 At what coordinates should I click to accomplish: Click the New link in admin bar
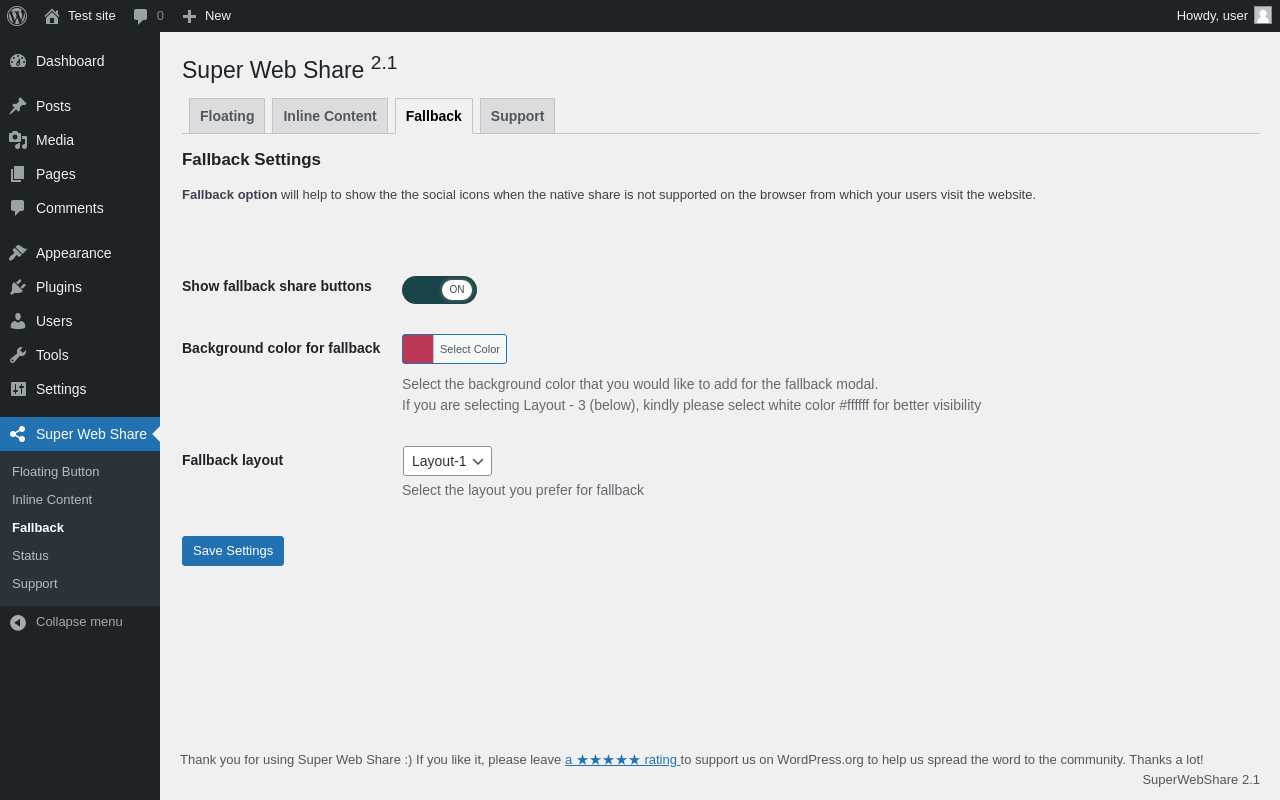218,16
